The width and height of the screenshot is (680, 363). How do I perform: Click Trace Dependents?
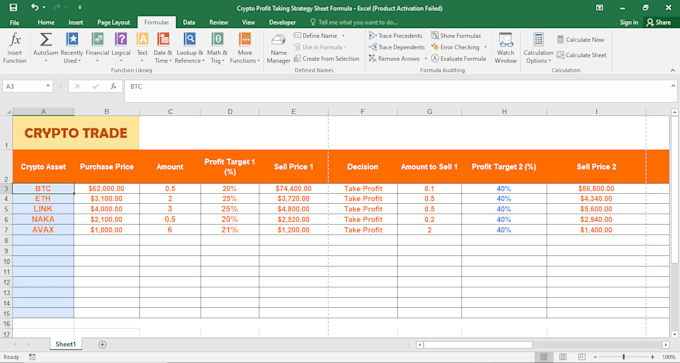click(x=396, y=47)
